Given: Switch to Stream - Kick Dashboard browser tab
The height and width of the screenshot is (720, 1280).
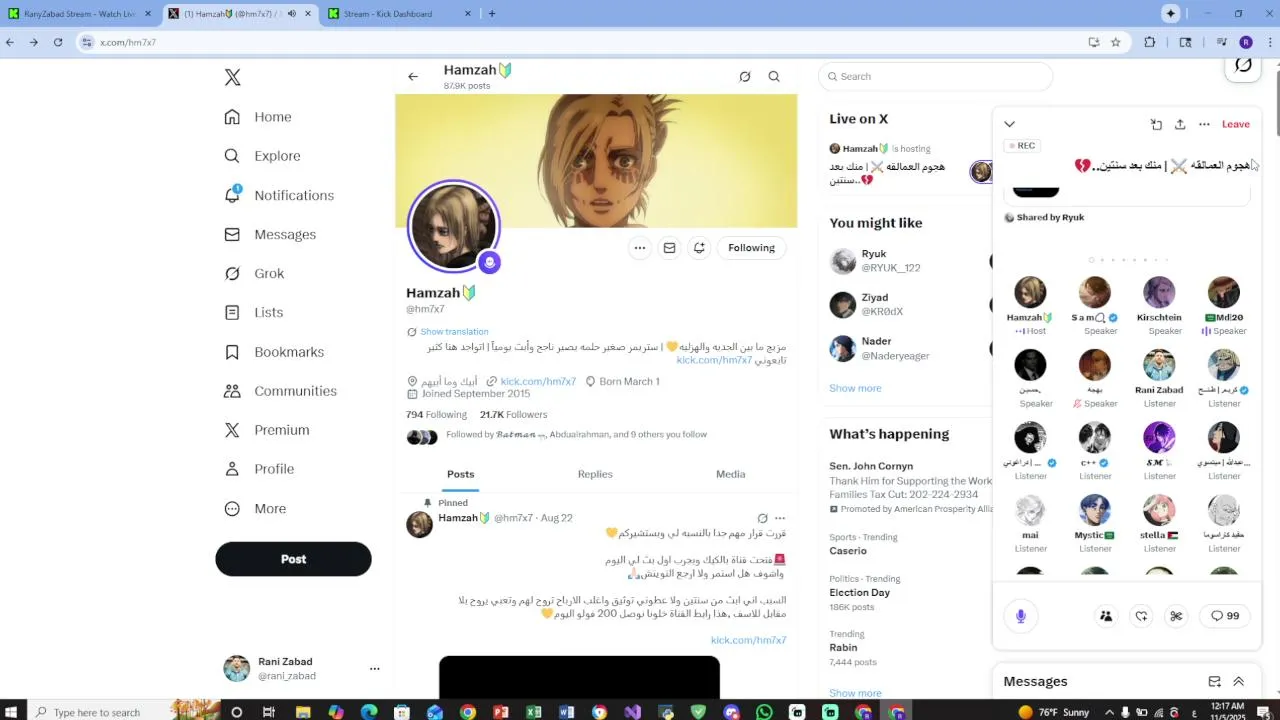Looking at the screenshot, I should [397, 14].
